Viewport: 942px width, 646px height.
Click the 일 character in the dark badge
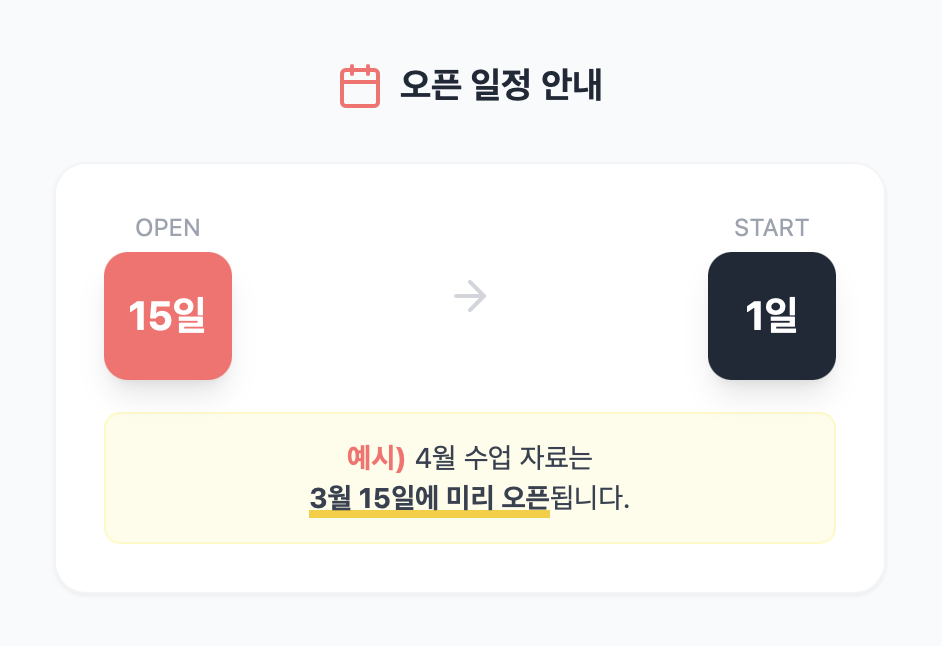point(782,316)
